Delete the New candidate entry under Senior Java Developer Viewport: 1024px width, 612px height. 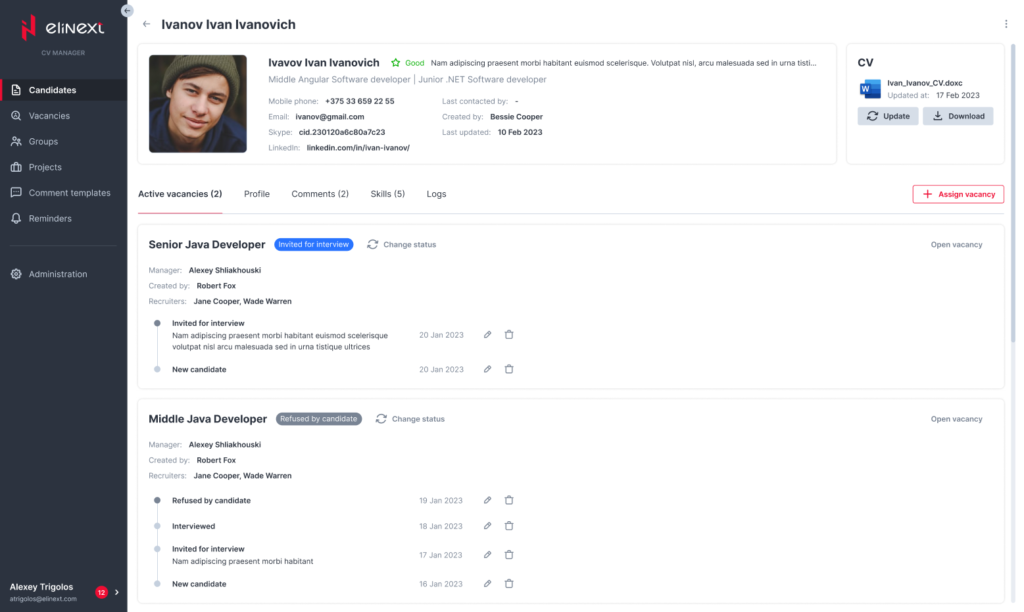pos(509,369)
